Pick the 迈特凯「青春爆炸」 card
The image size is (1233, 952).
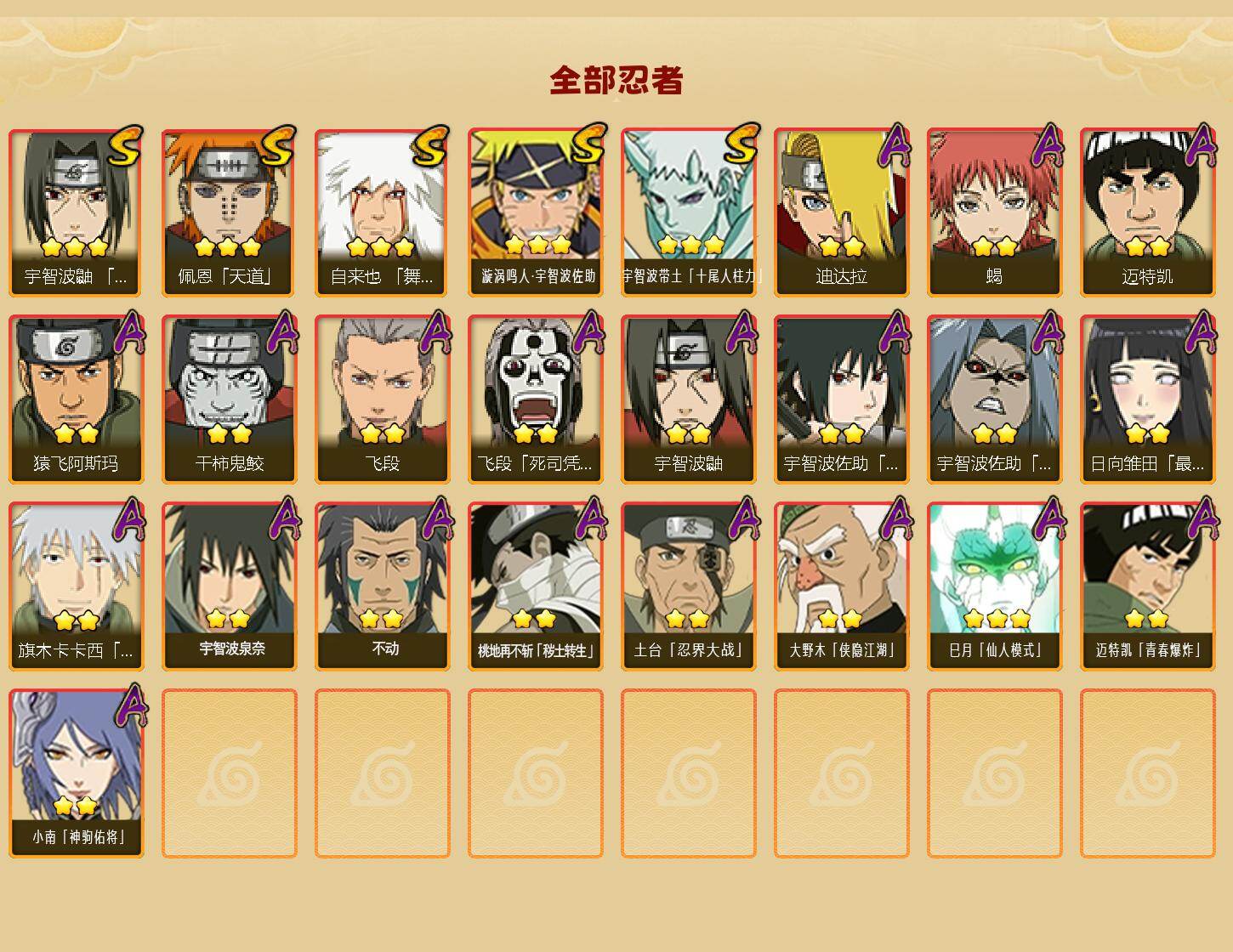pyautogui.click(x=1148, y=586)
